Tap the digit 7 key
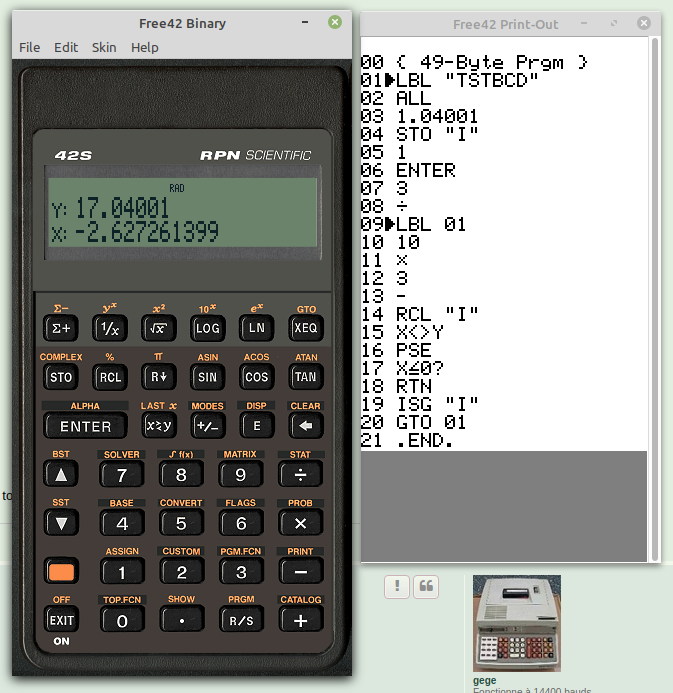 [x=122, y=475]
